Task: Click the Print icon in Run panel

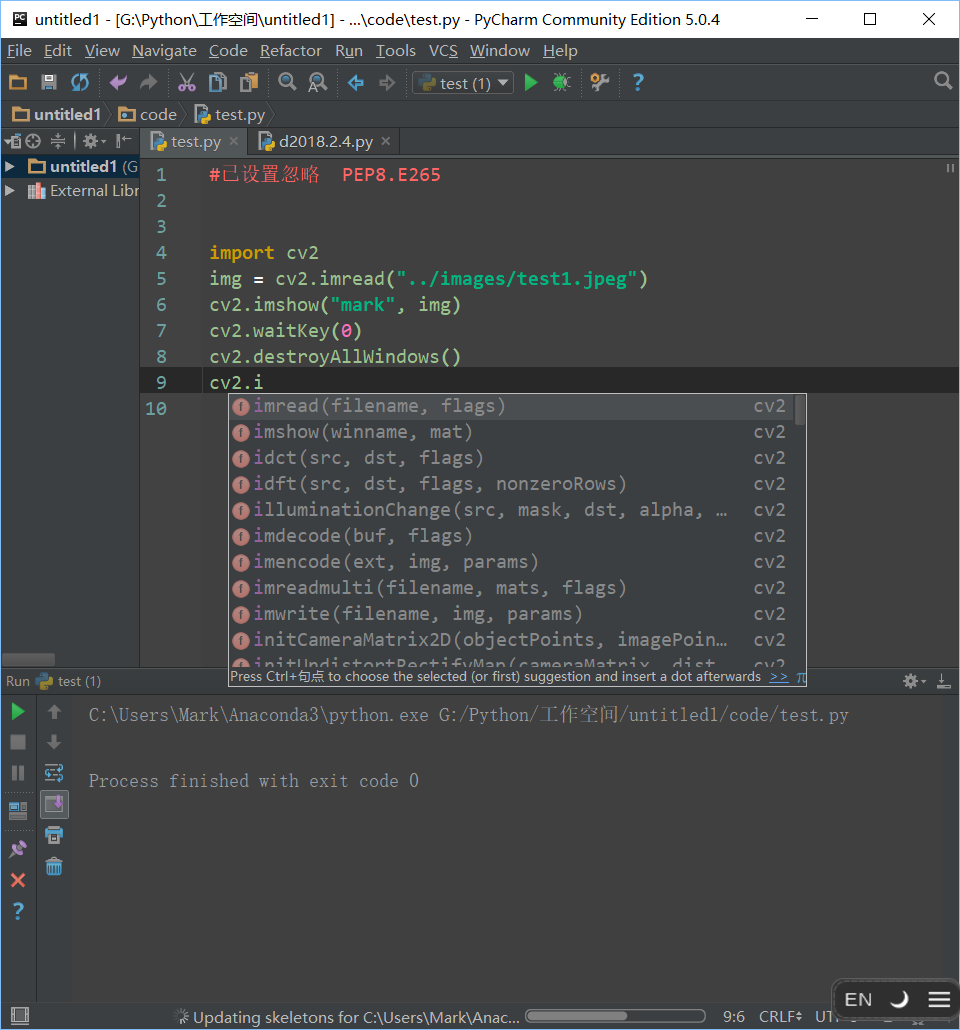Action: click(54, 836)
